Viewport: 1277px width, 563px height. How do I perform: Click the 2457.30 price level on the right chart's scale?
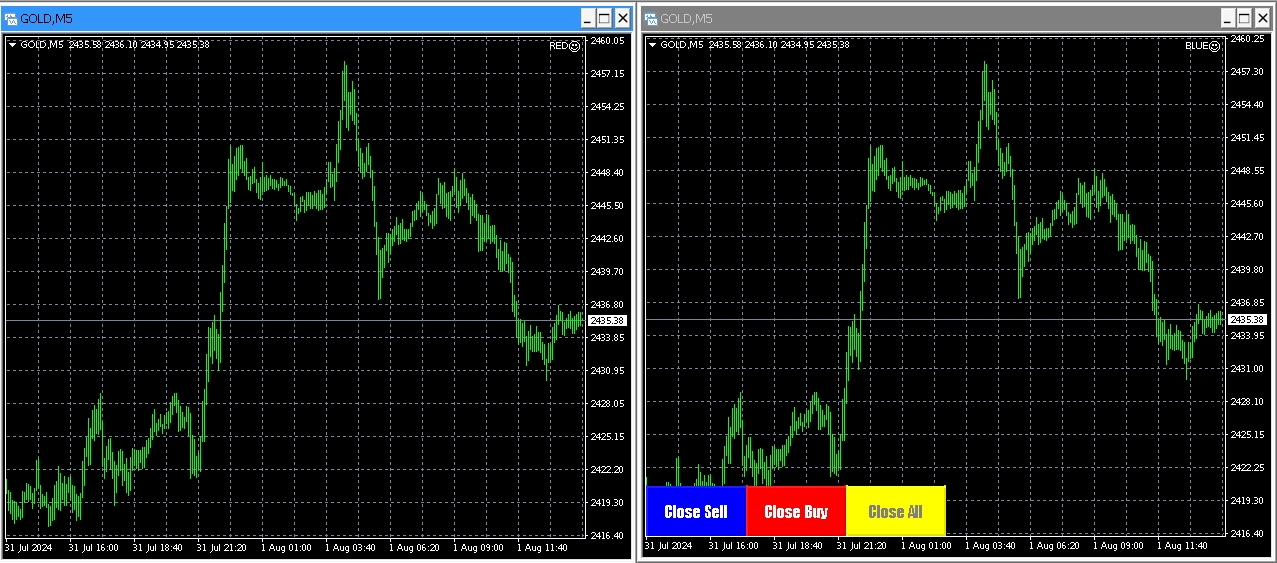click(1247, 72)
